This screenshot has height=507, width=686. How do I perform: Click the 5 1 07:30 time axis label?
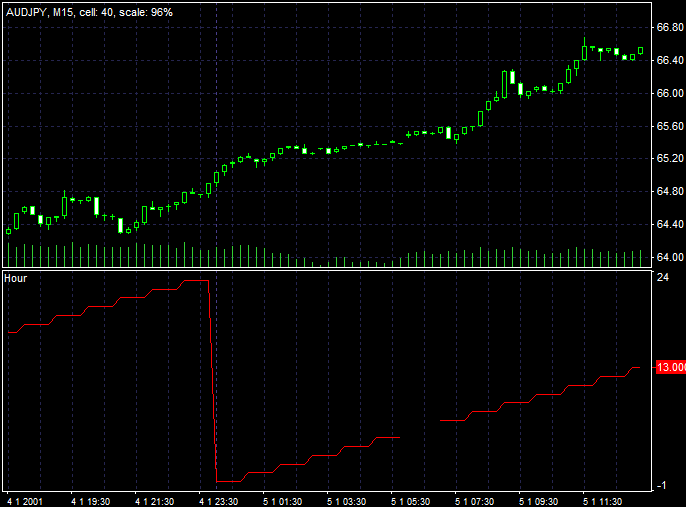[x=474, y=501]
